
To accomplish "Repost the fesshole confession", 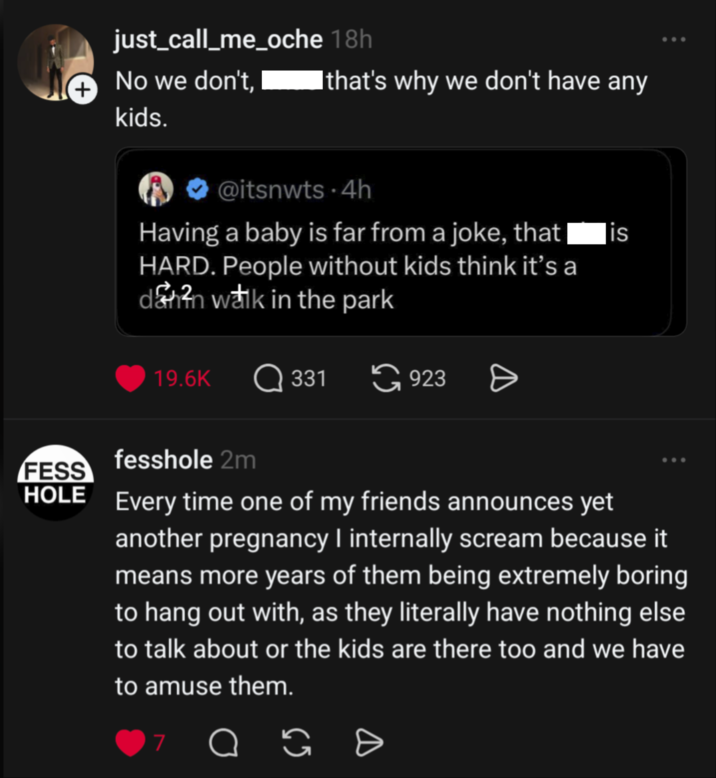I will click(x=295, y=743).
